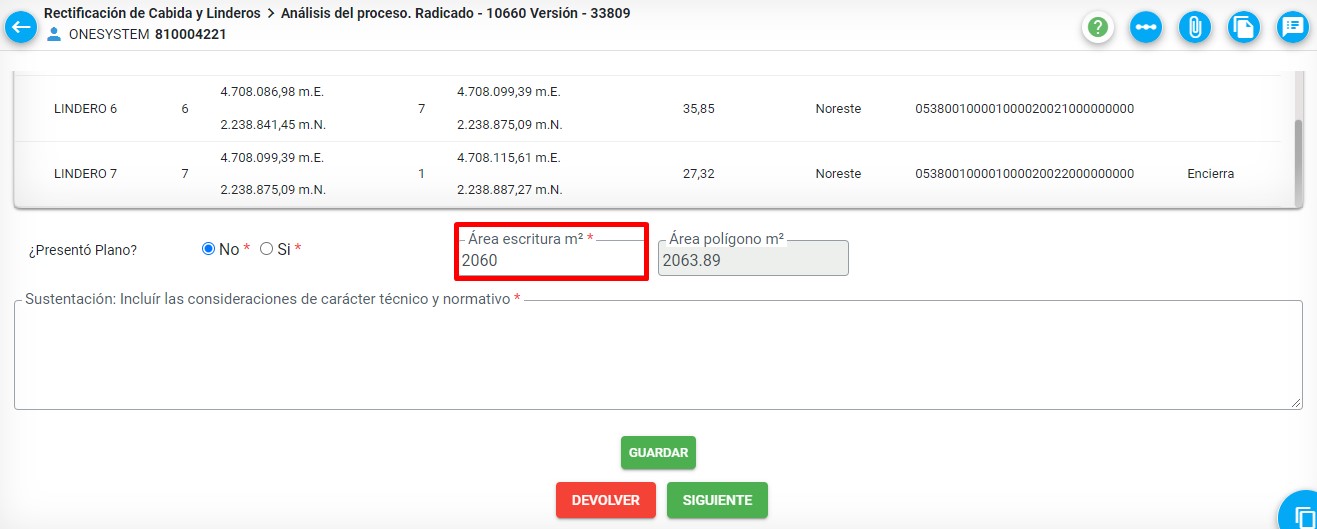Click coordinate 4.708.115,61 m.E.
This screenshot has height=529, width=1317.
(509, 158)
